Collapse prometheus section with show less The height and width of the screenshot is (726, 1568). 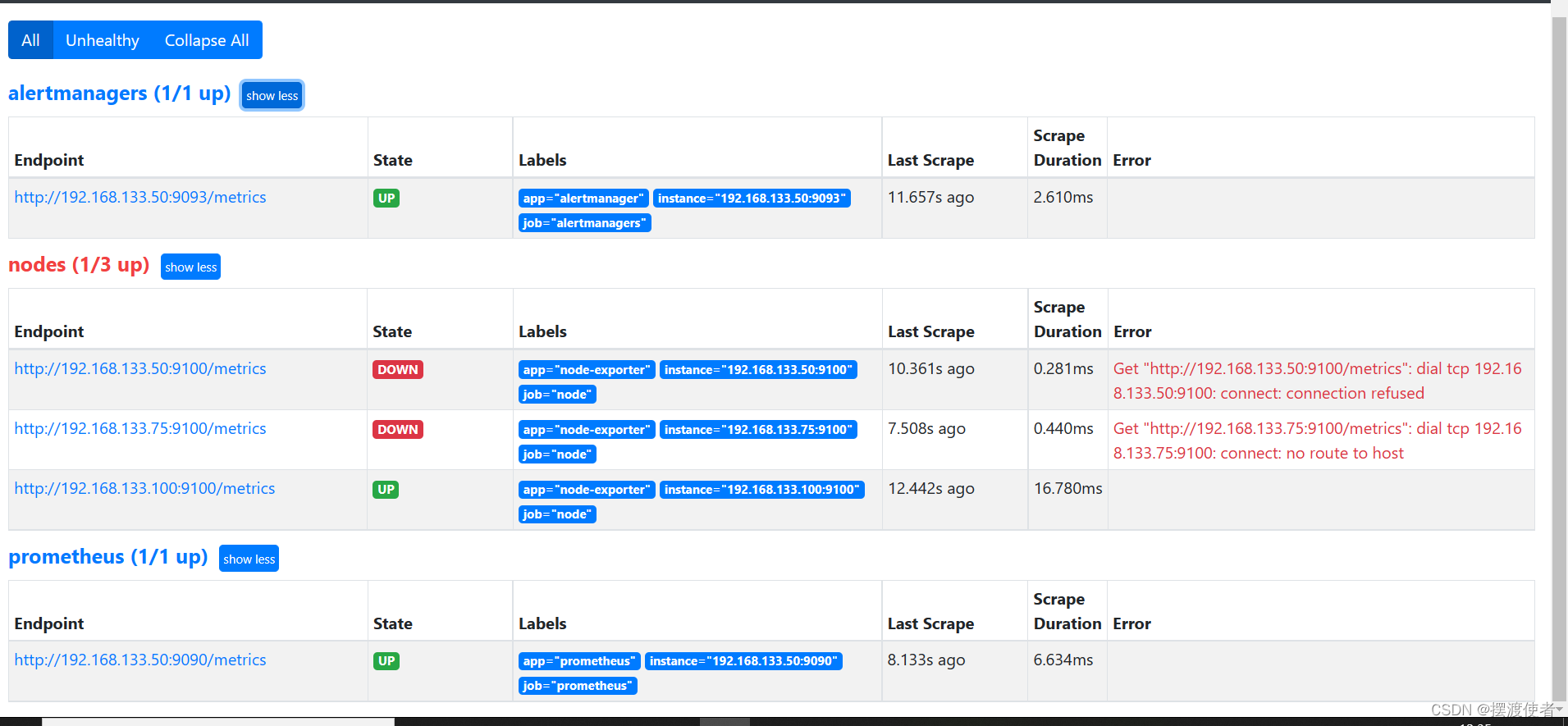coord(249,559)
